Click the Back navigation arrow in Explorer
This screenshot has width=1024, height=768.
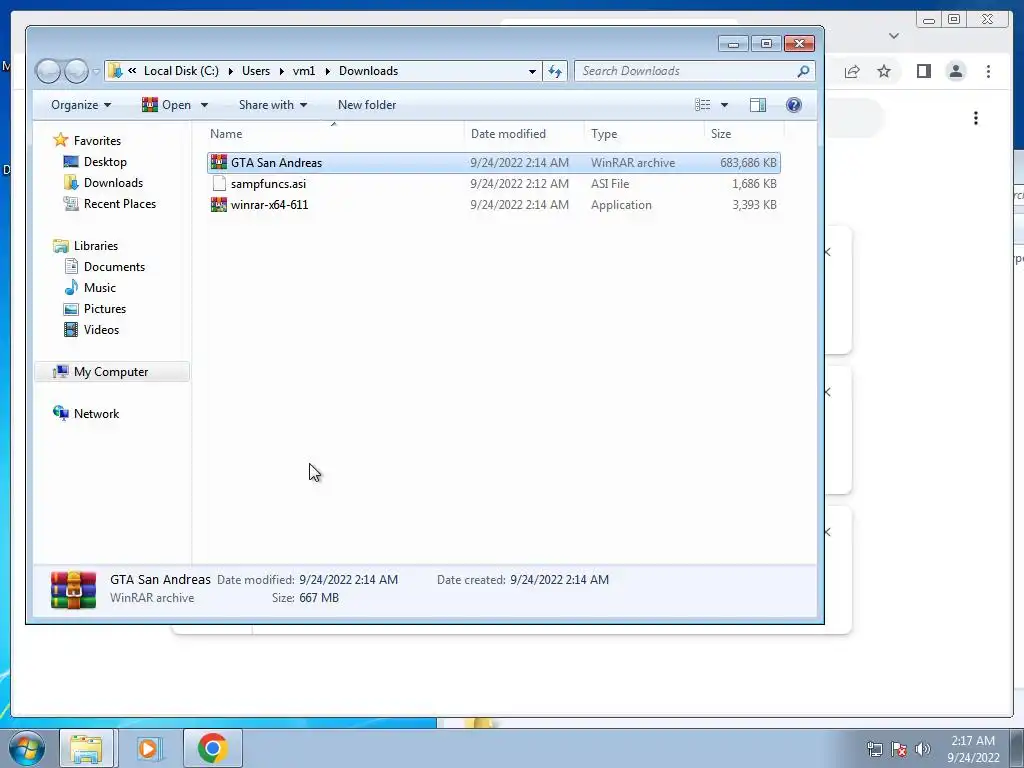[48, 71]
